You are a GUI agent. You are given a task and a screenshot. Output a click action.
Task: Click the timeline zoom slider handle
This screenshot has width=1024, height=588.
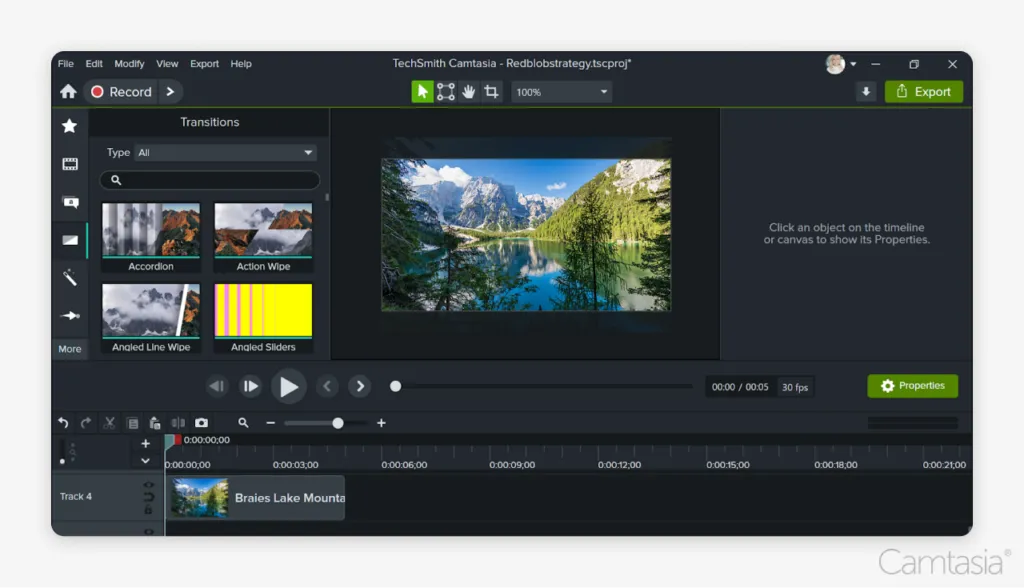[338, 423]
